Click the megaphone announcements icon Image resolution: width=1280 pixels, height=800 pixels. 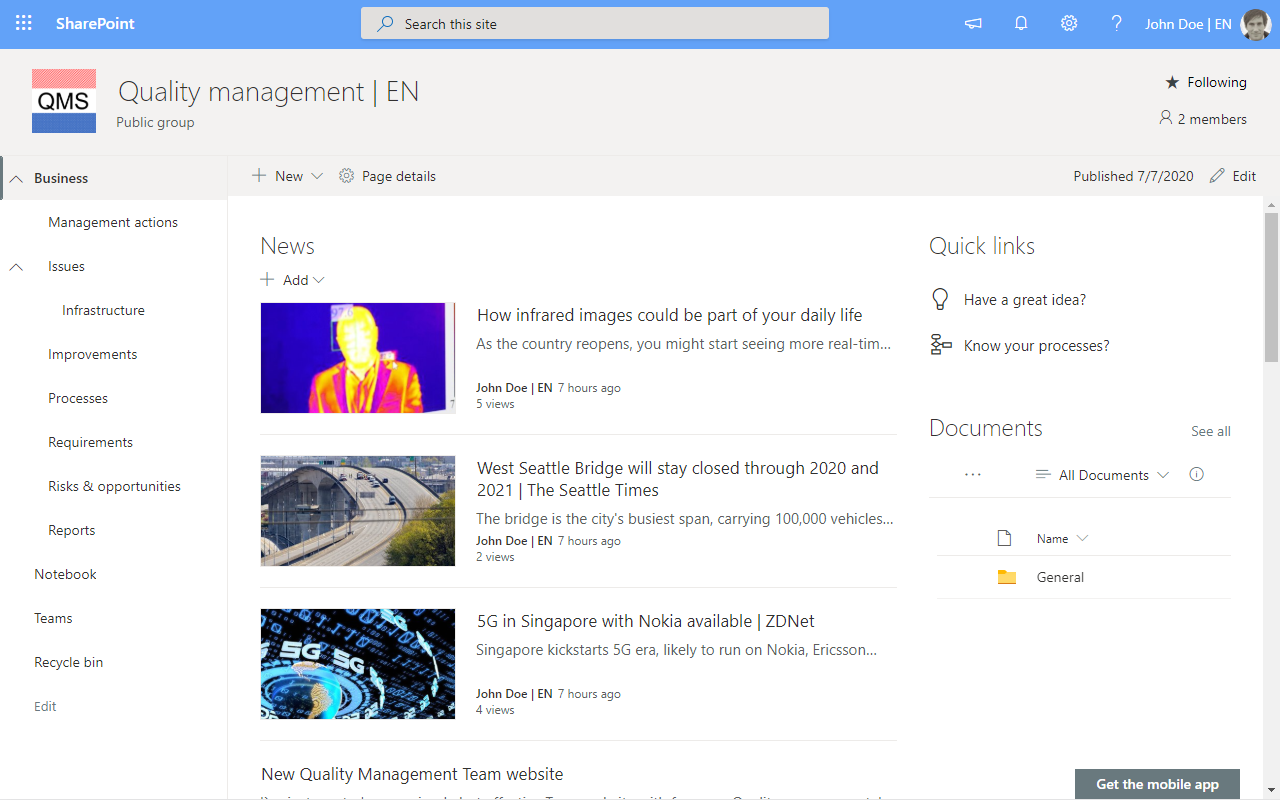[973, 24]
